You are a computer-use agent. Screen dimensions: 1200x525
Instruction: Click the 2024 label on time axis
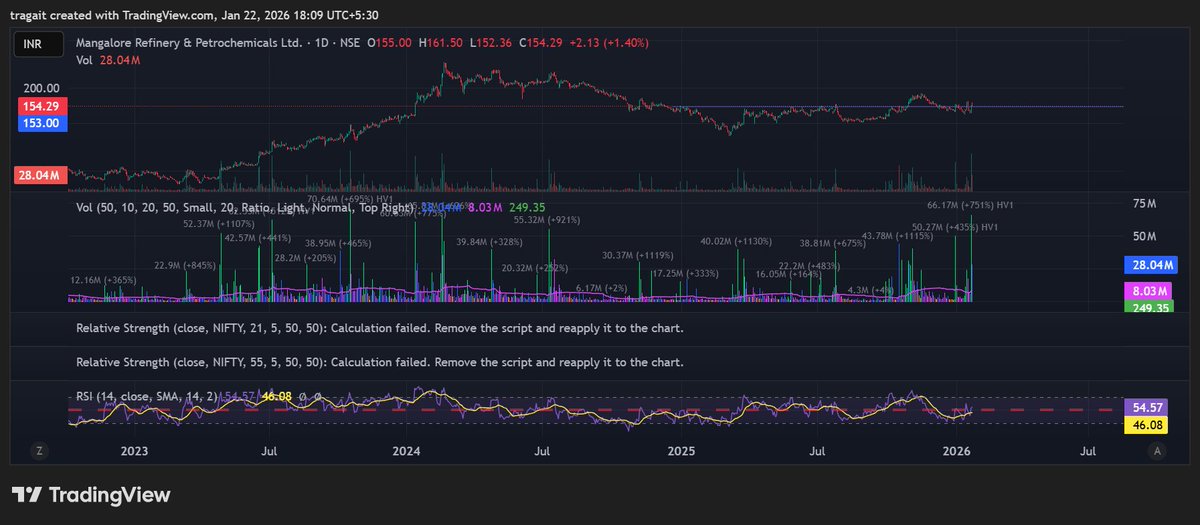coord(407,451)
